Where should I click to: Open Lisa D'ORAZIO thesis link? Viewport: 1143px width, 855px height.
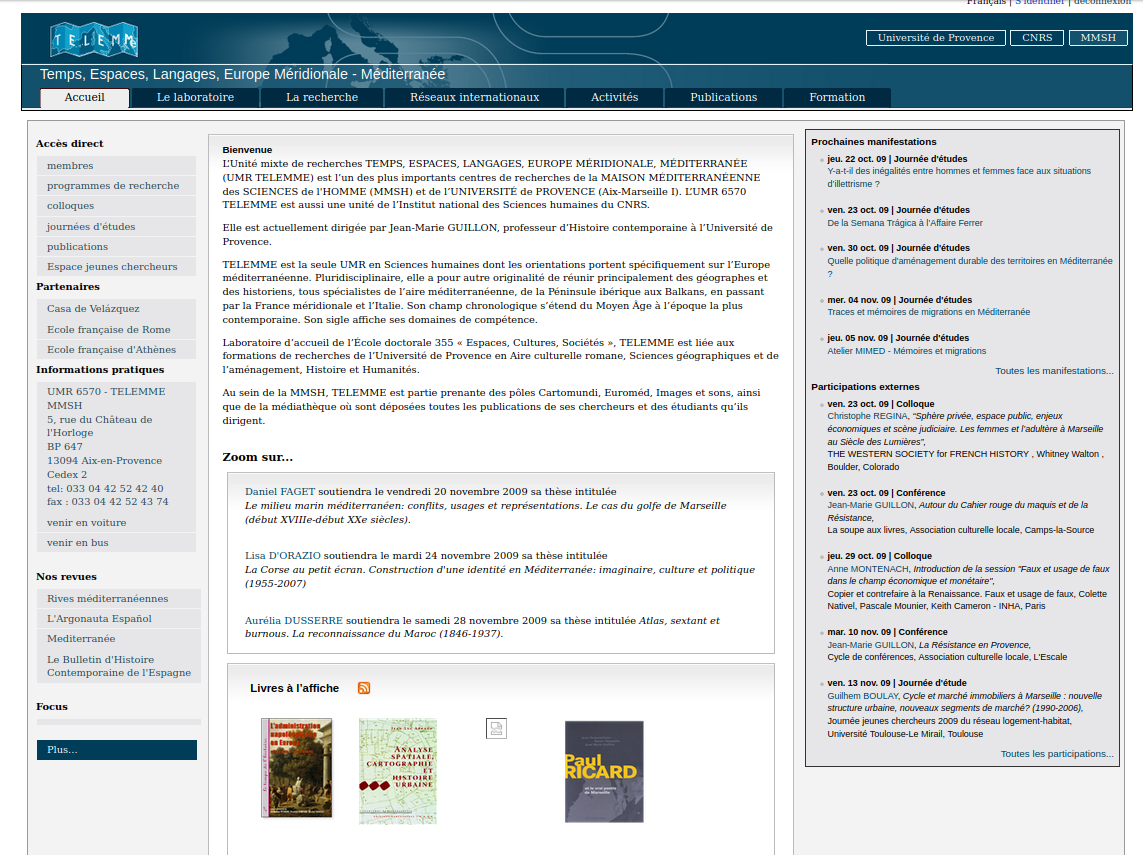(x=283, y=555)
